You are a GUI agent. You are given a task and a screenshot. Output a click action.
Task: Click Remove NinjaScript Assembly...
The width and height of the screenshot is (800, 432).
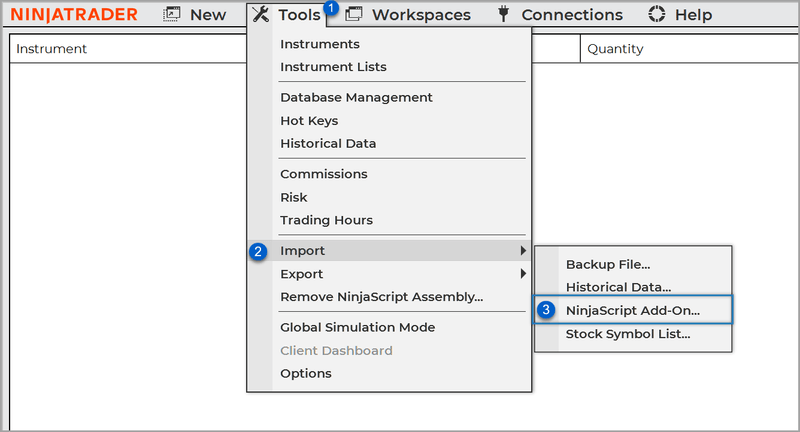tap(381, 297)
